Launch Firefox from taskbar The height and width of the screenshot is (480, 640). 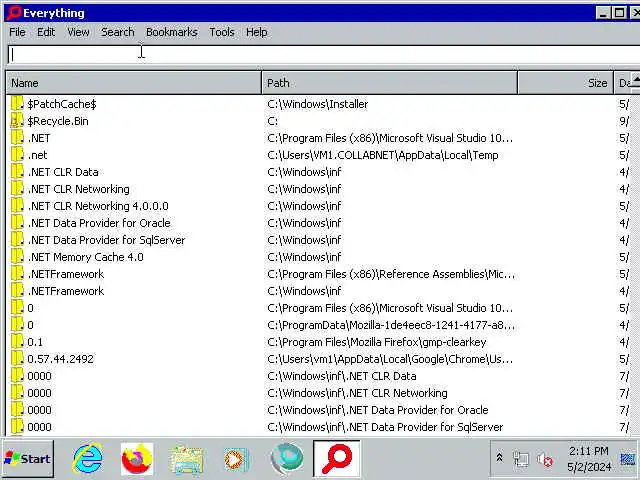coord(137,459)
